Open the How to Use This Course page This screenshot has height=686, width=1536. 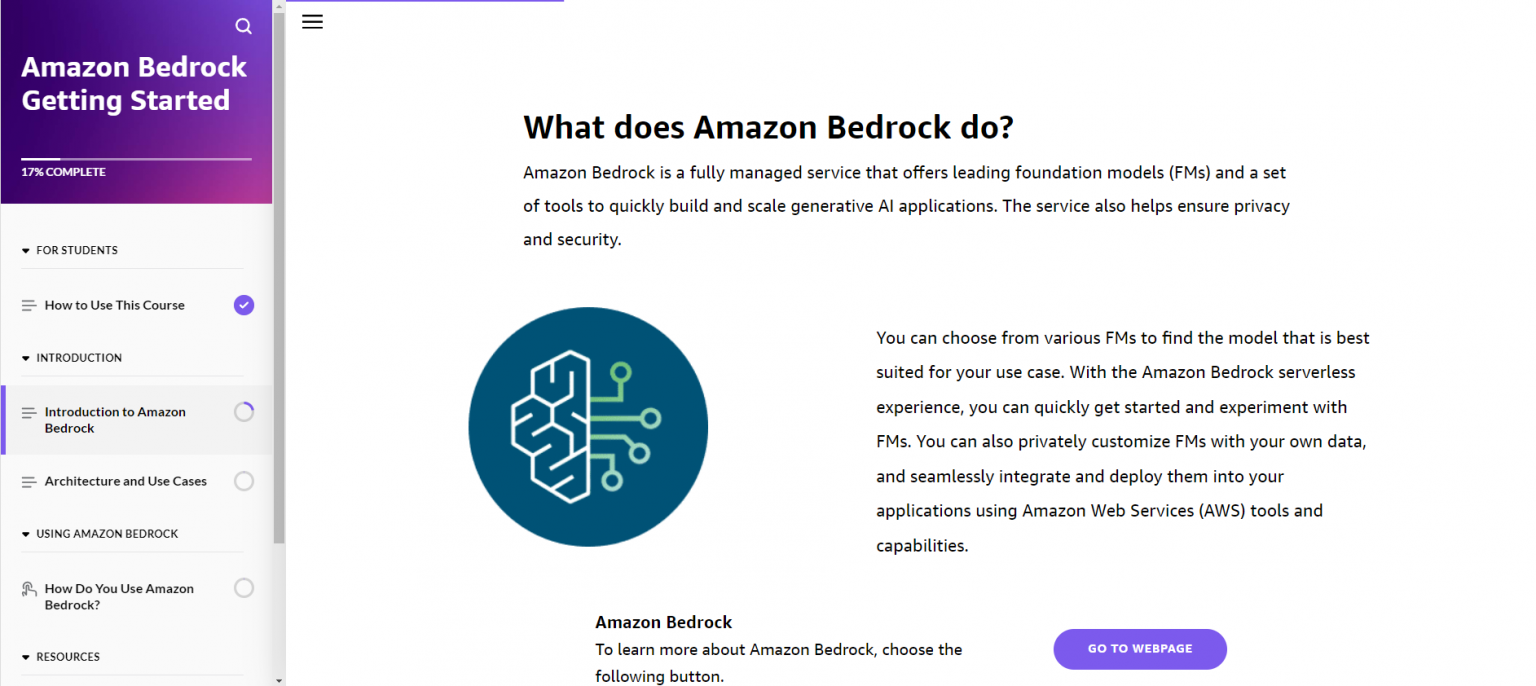pyautogui.click(x=115, y=305)
